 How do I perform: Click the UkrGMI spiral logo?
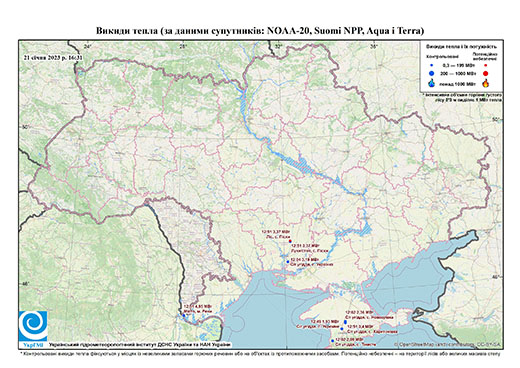click(x=33, y=326)
